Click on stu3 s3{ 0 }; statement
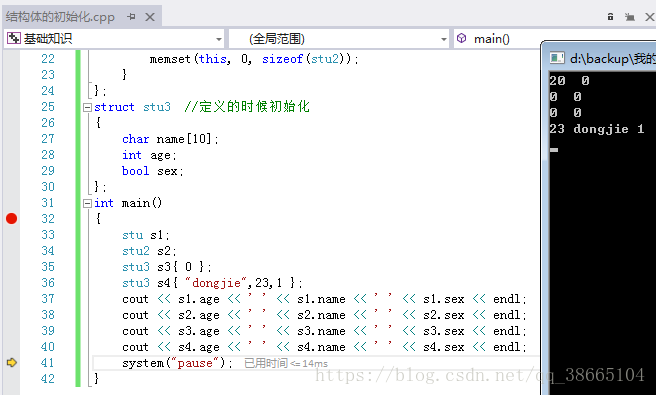This screenshot has height=395, width=656. [167, 267]
